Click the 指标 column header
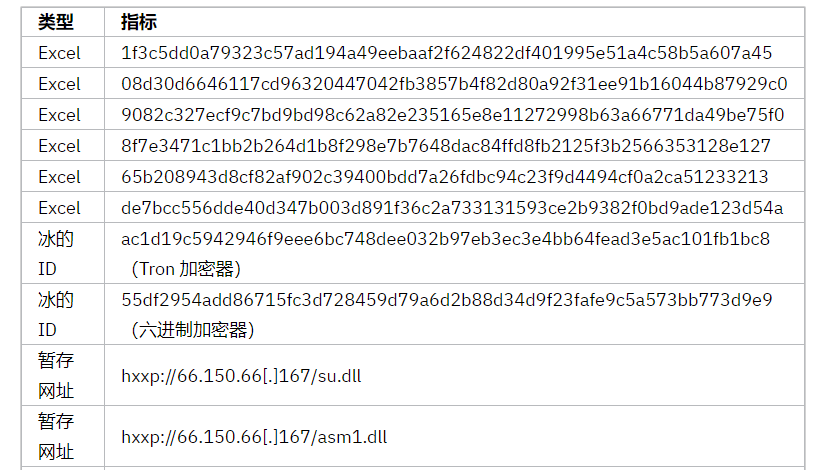This screenshot has width=821, height=470. pos(139,22)
